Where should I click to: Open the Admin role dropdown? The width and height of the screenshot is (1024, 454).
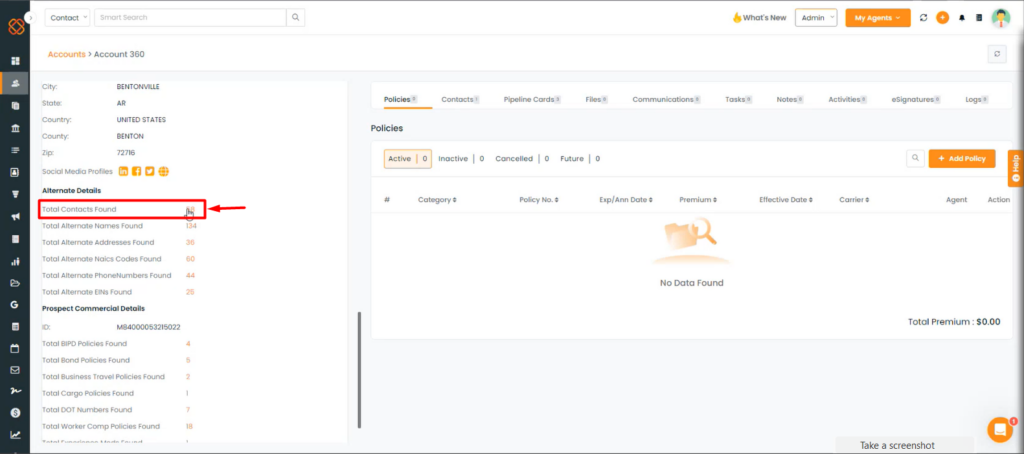pos(816,18)
